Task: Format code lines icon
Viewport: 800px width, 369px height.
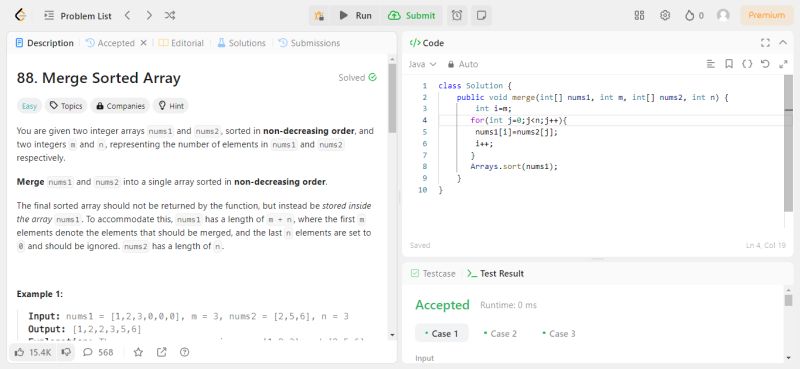Action: [710, 64]
